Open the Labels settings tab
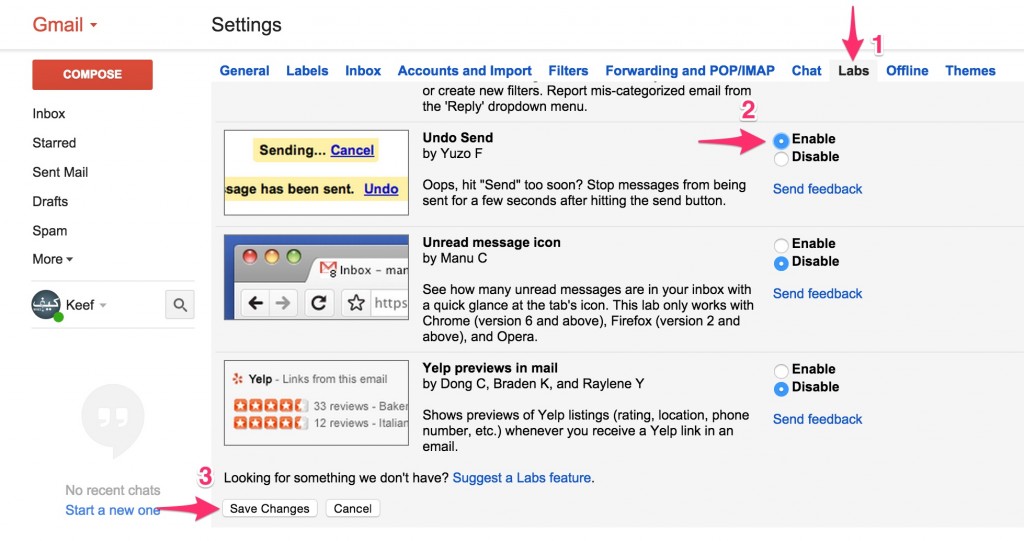Screen dimensions: 1024x541 pos(307,71)
